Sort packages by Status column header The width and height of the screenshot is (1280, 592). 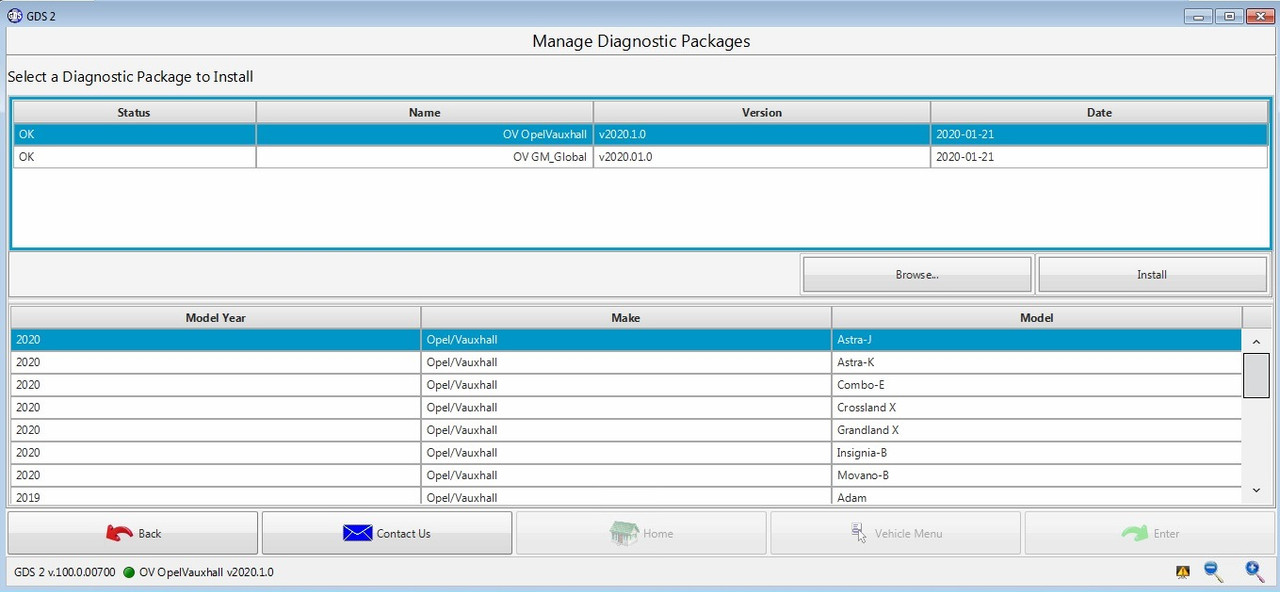[134, 112]
